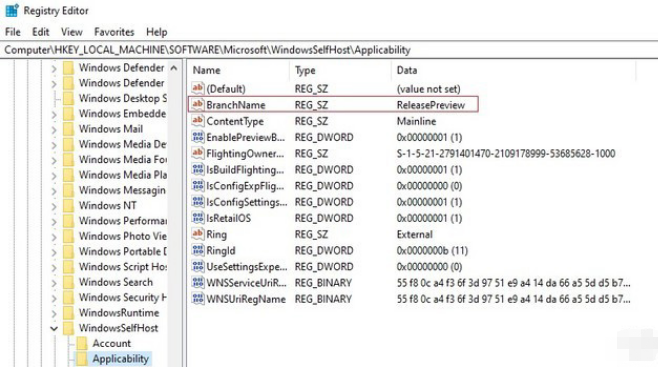Click the WNSServiceUriR... binary icon
The width and height of the screenshot is (658, 367).
198,282
